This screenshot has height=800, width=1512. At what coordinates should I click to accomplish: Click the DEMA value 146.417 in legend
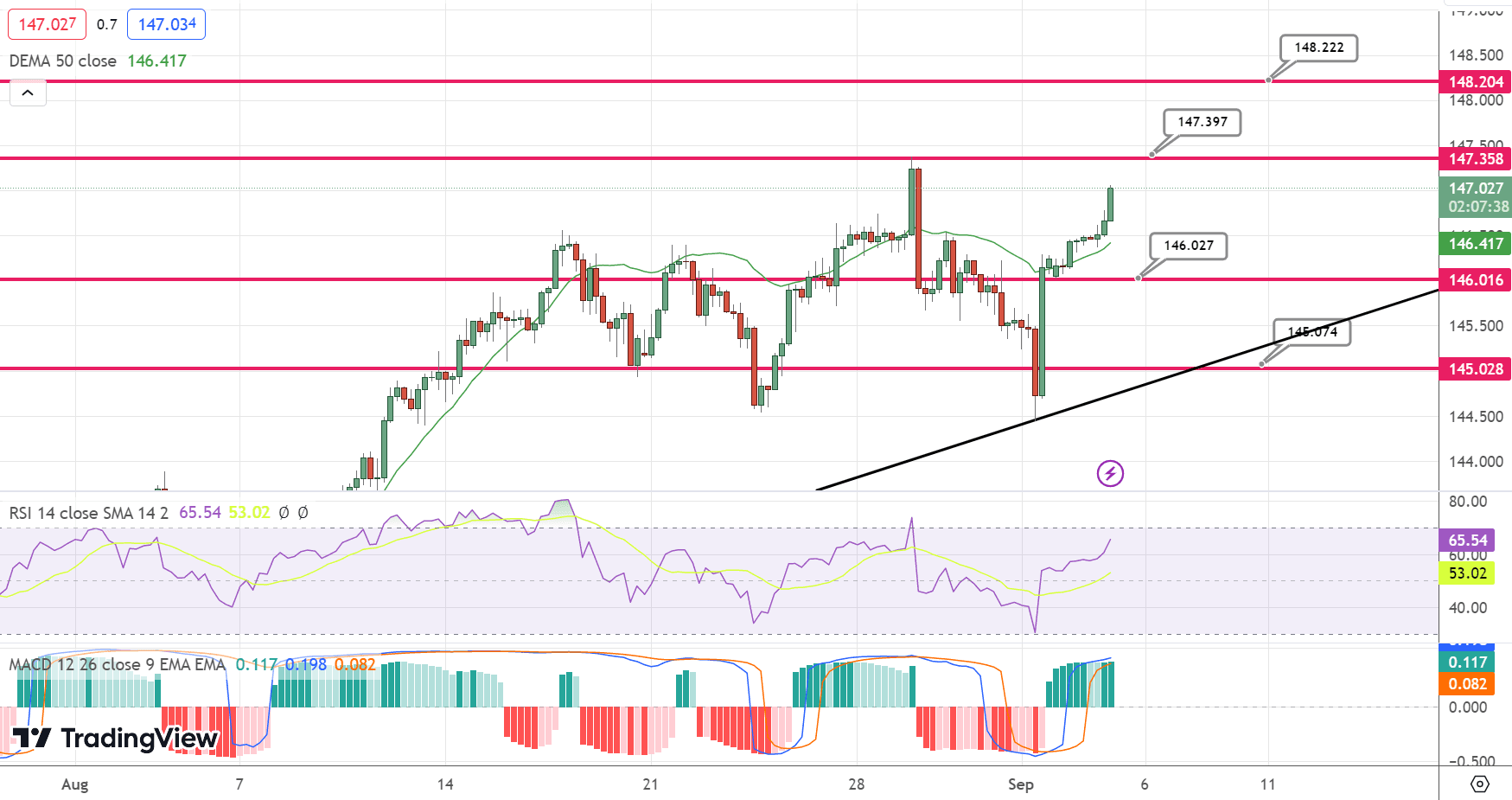point(156,61)
